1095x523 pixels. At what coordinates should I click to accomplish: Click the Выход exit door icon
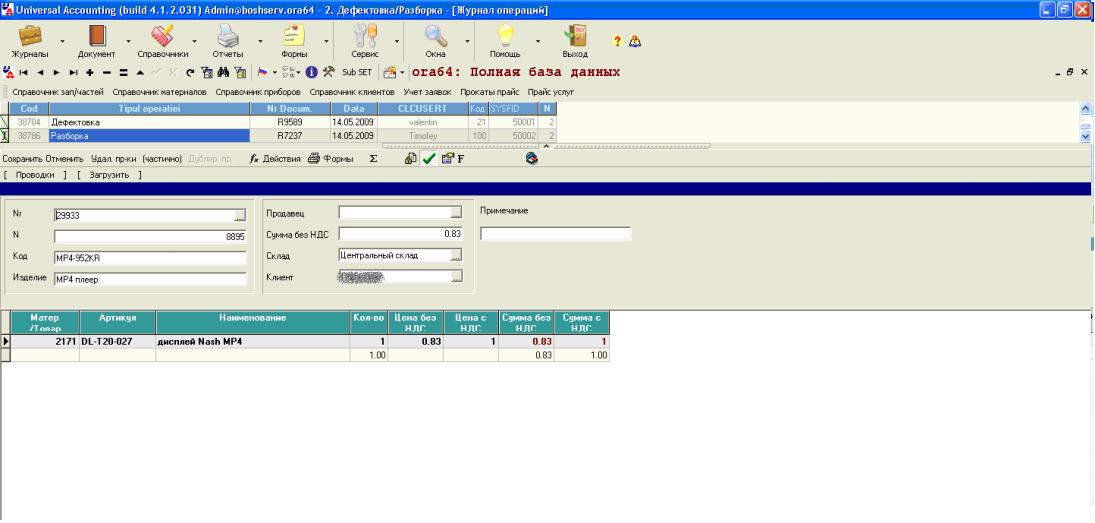click(x=575, y=36)
